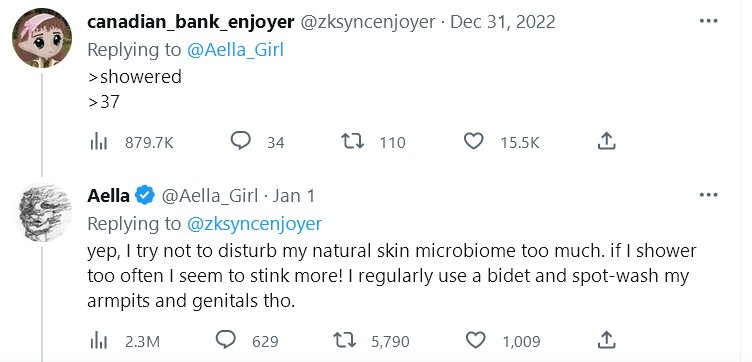Open the Jan 1 tweet timestamp
Viewport: 752px width, 362px height.
(x=294, y=196)
